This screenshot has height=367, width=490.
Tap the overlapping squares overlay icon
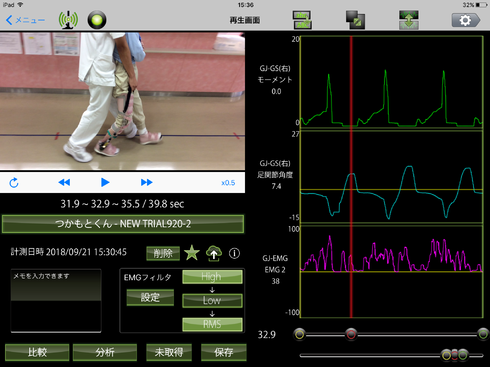click(x=355, y=20)
